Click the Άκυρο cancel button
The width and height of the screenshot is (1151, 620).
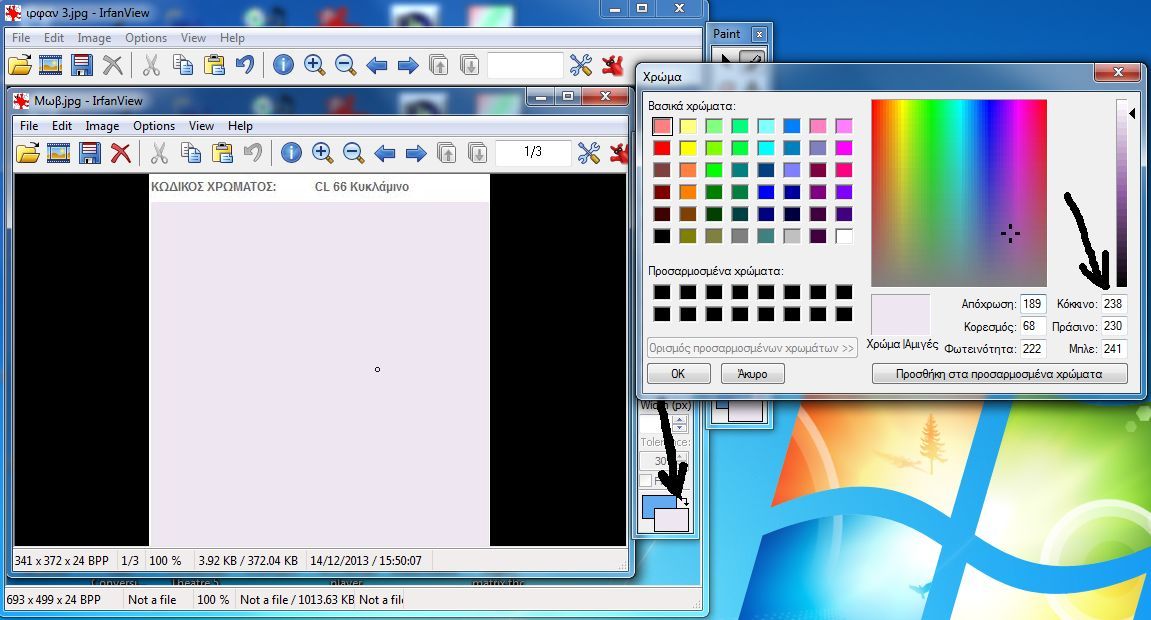pyautogui.click(x=752, y=373)
